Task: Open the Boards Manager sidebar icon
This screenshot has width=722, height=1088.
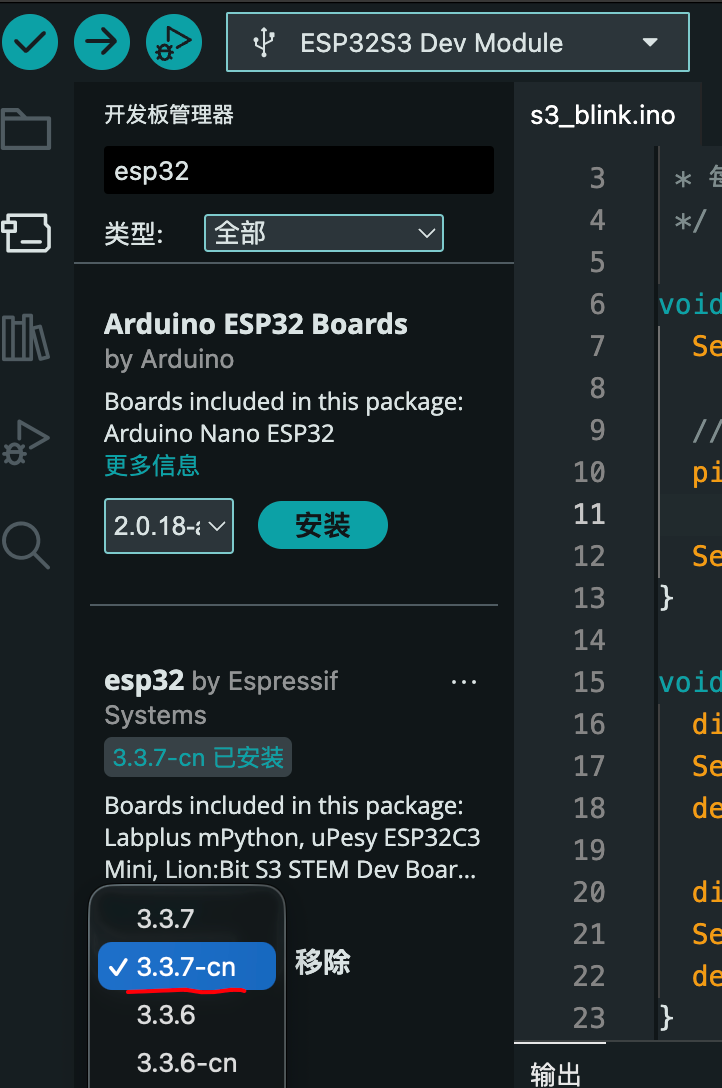Action: 26,232
